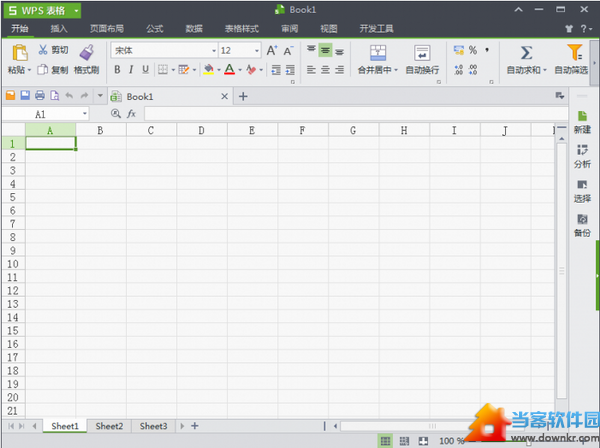Click the Paste icon
Viewport: 600px width, 448px height.
(20, 53)
